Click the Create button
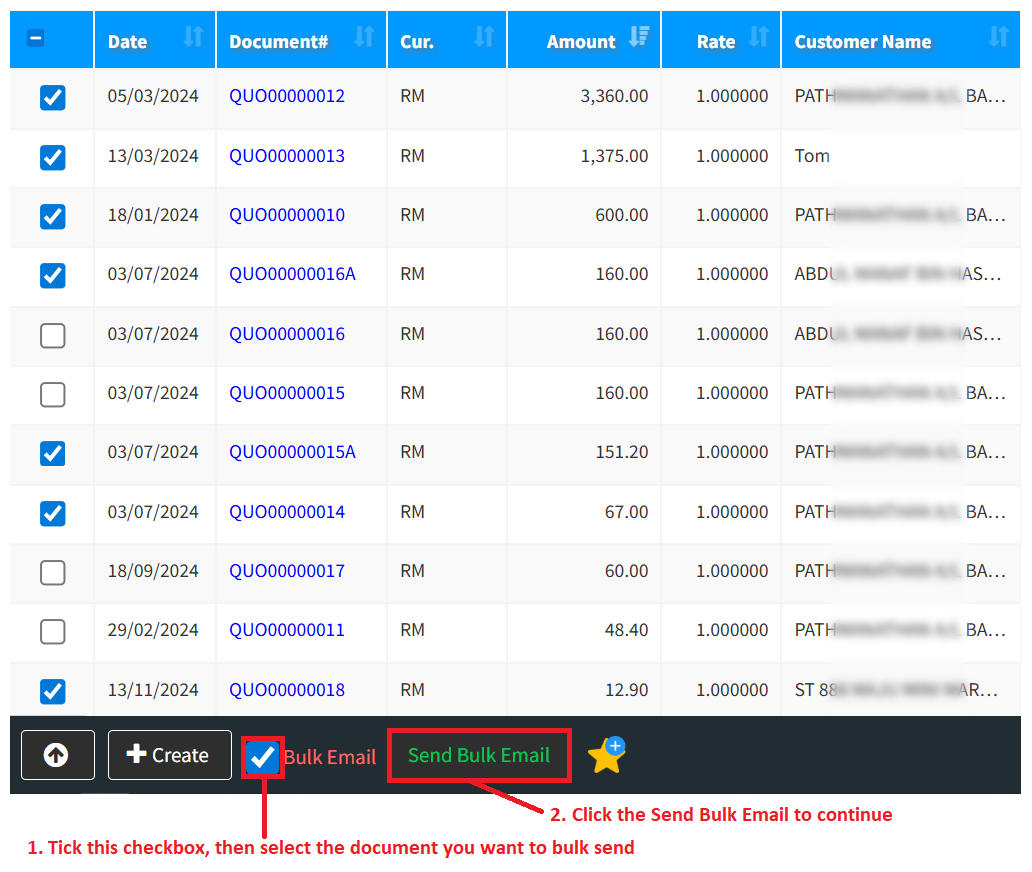The image size is (1032, 872). pyautogui.click(x=169, y=755)
